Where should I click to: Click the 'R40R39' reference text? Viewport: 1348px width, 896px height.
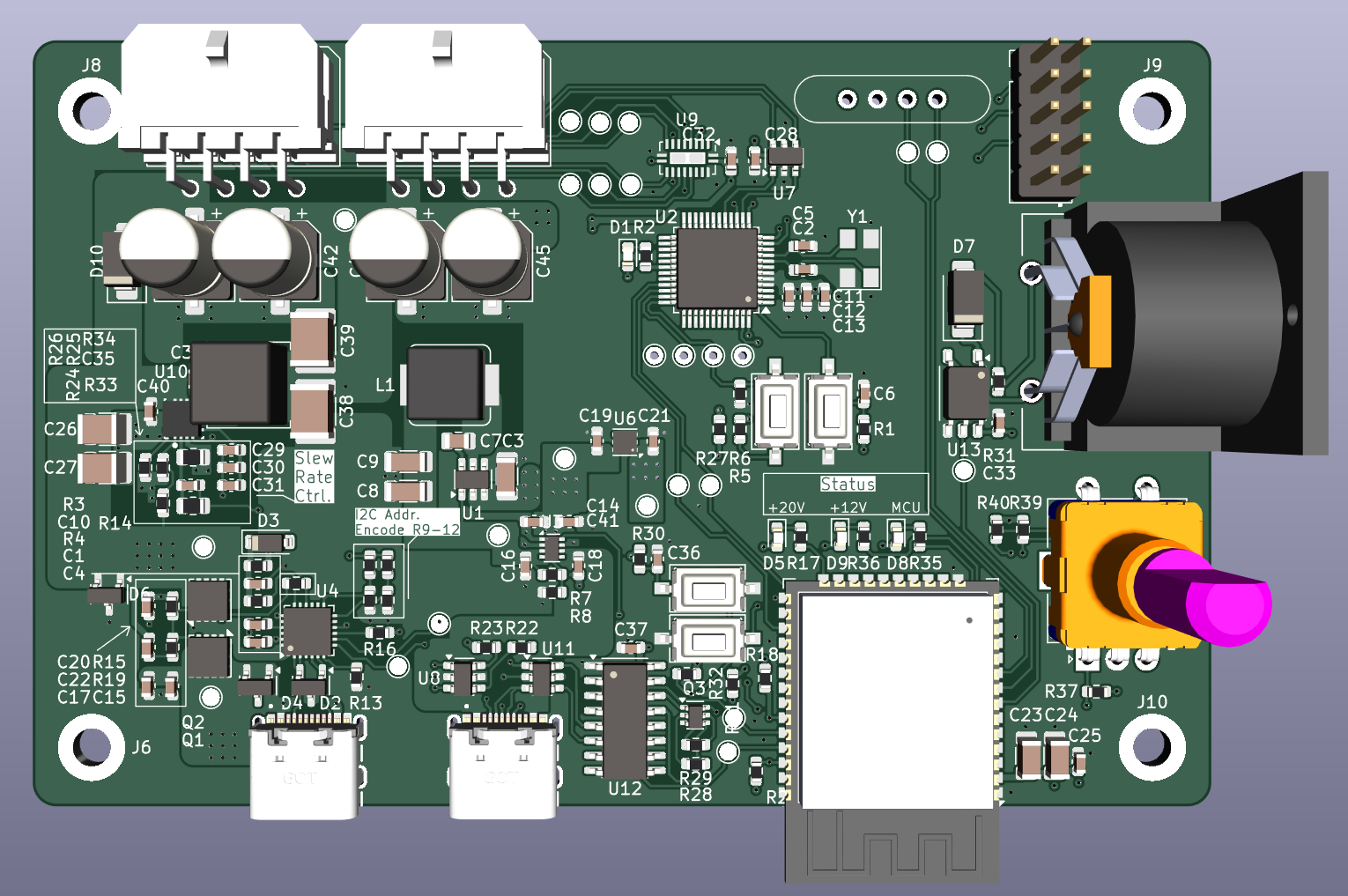(x=1010, y=502)
